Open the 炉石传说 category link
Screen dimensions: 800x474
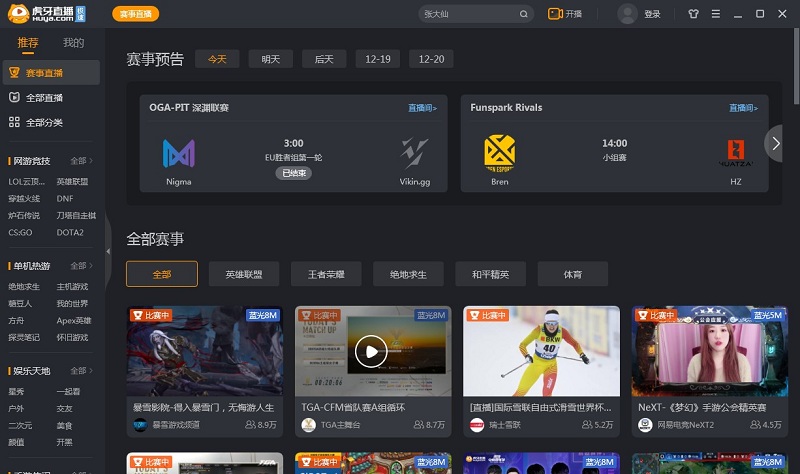(x=24, y=215)
